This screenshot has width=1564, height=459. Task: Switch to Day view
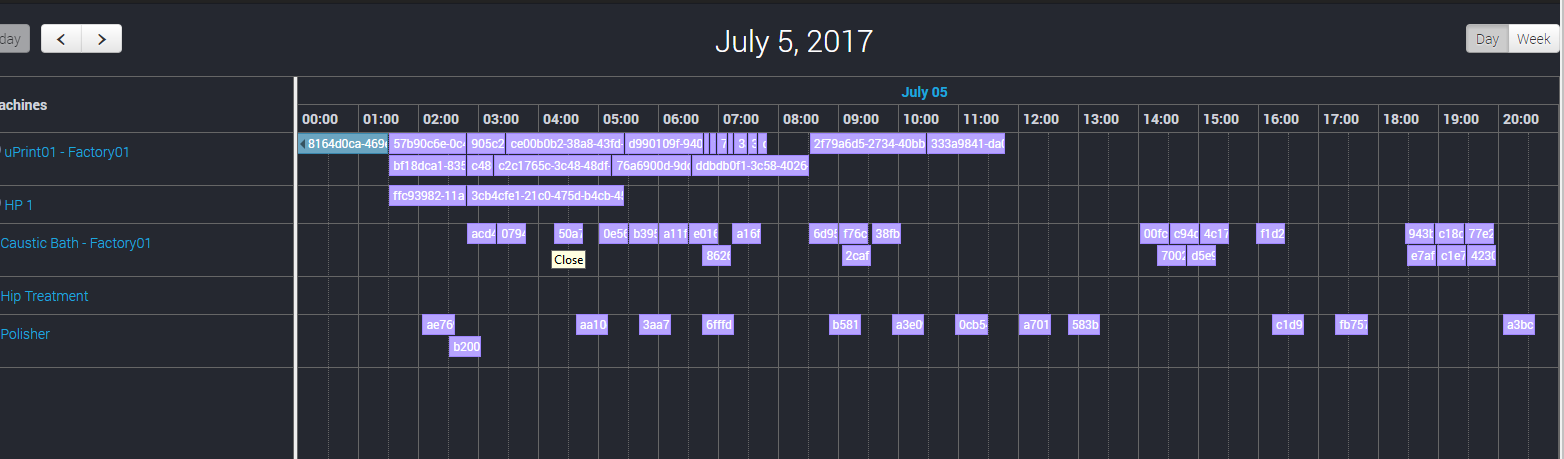pyautogui.click(x=1487, y=39)
